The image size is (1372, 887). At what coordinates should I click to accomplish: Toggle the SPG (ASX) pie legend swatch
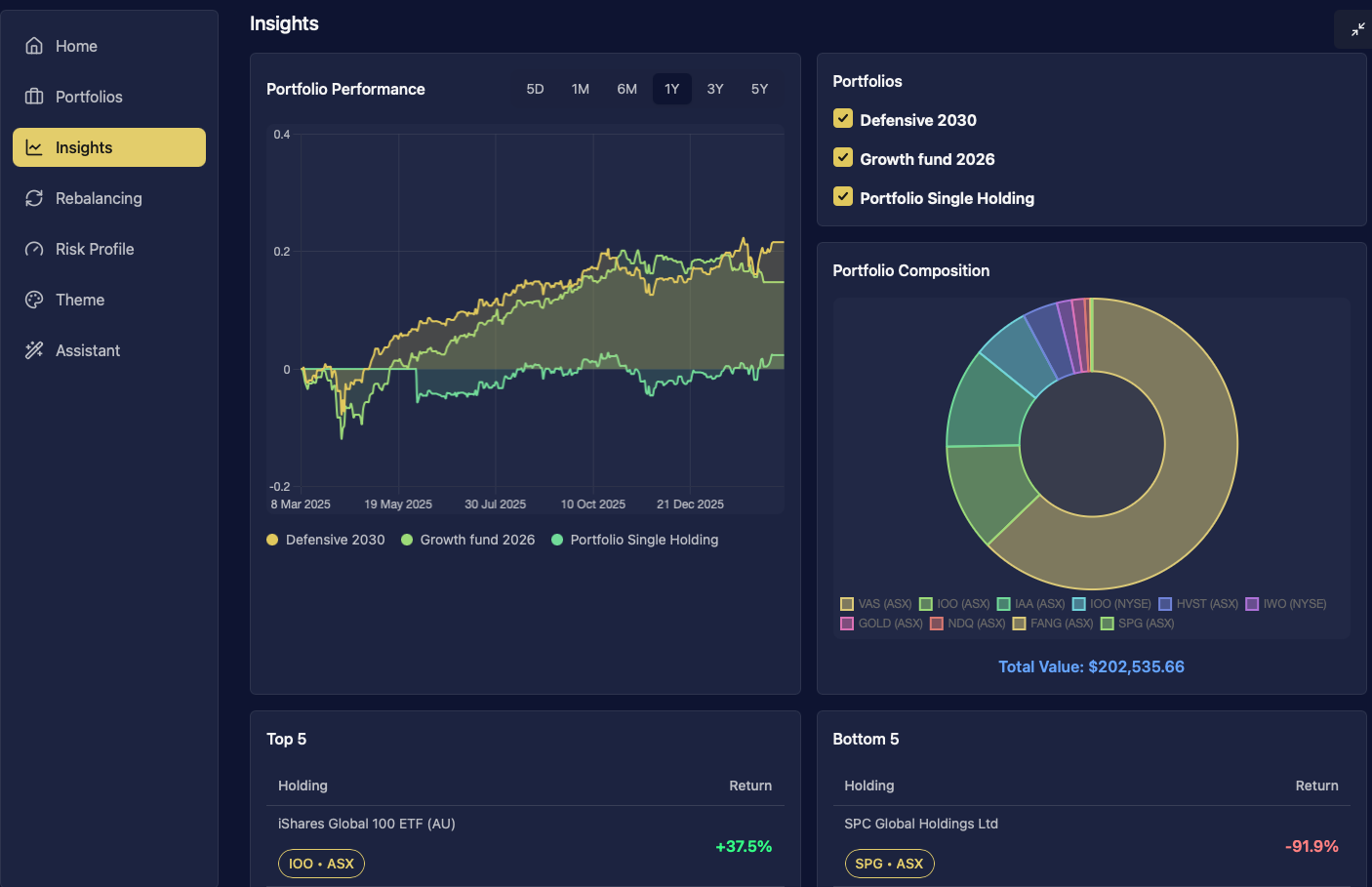coord(1107,624)
